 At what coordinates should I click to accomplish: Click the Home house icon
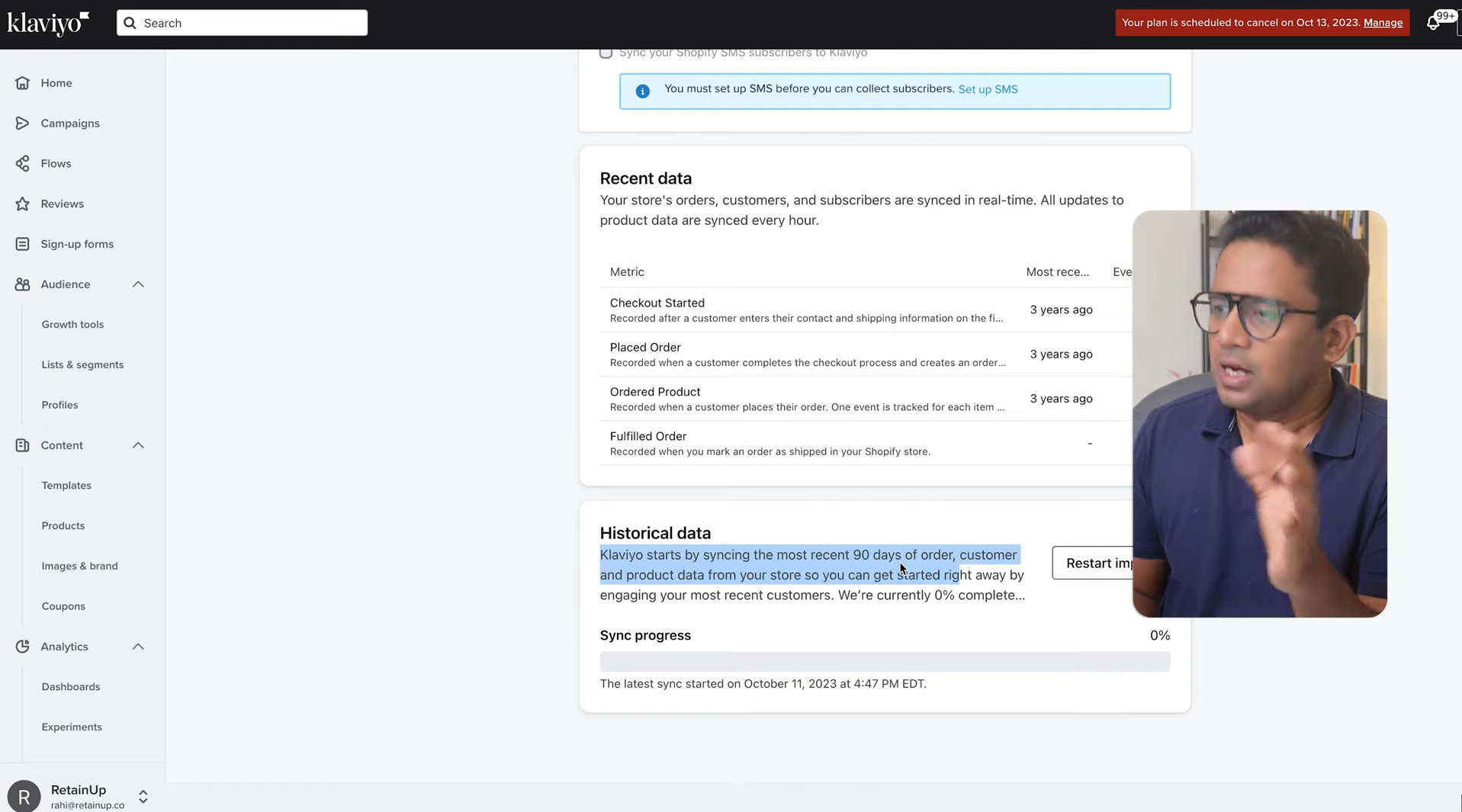[22, 82]
